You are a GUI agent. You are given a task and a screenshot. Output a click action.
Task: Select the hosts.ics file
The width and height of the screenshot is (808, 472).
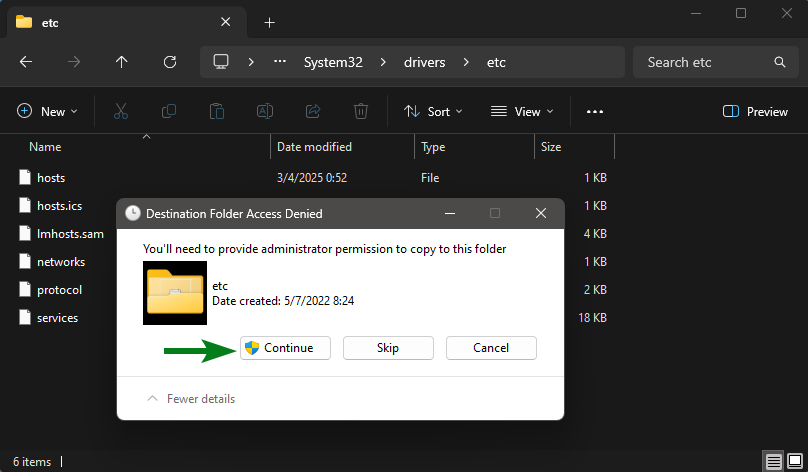(59, 206)
